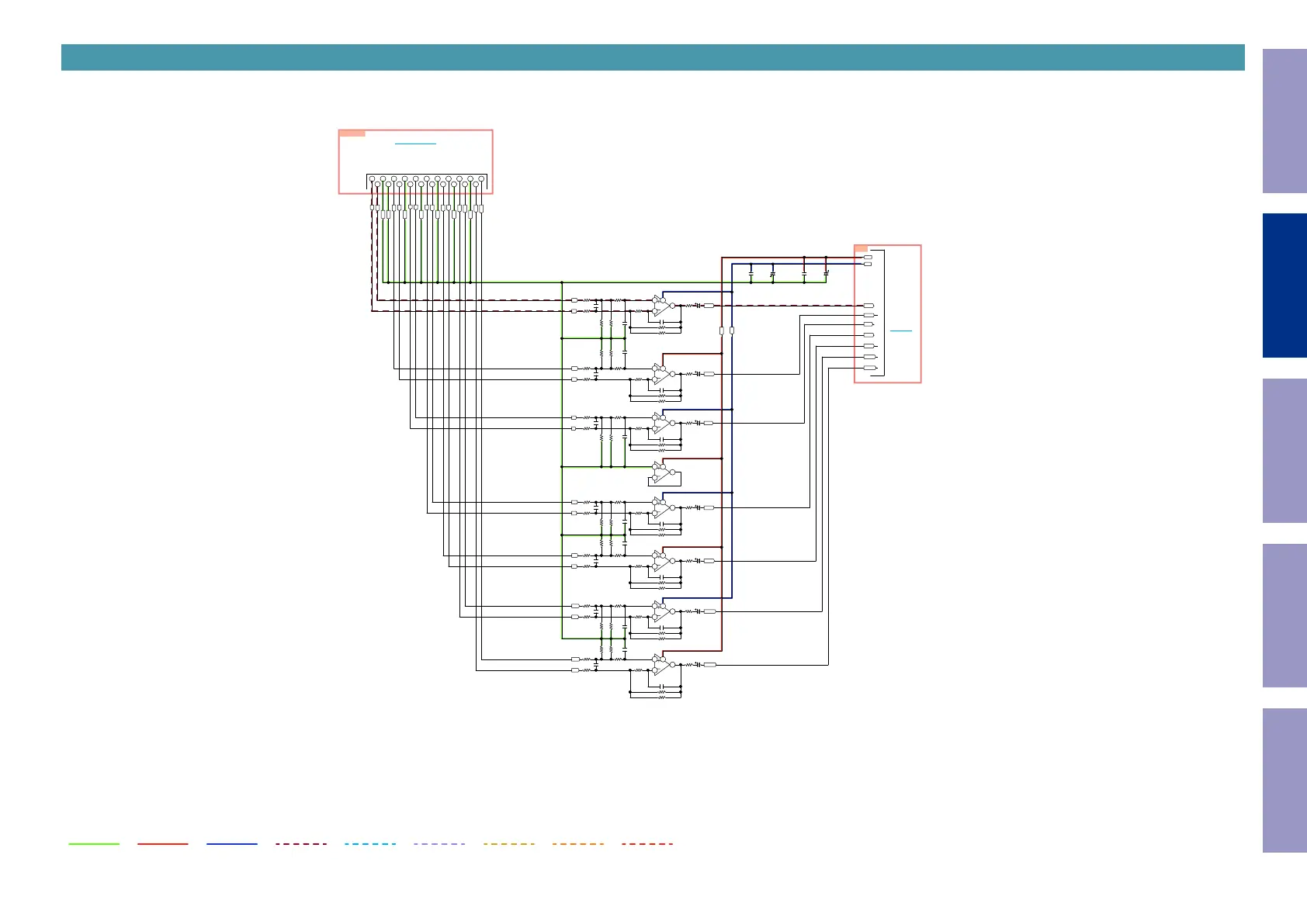Click the bottom-most op-amp symbol in the schematic
The image size is (1307, 924).
[664, 665]
